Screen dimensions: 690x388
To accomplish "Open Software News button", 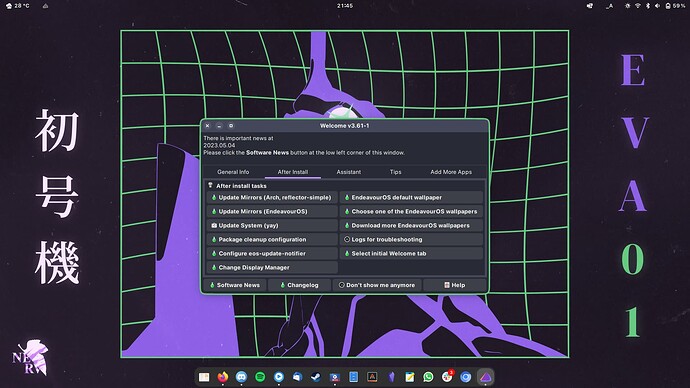I will [x=235, y=285].
